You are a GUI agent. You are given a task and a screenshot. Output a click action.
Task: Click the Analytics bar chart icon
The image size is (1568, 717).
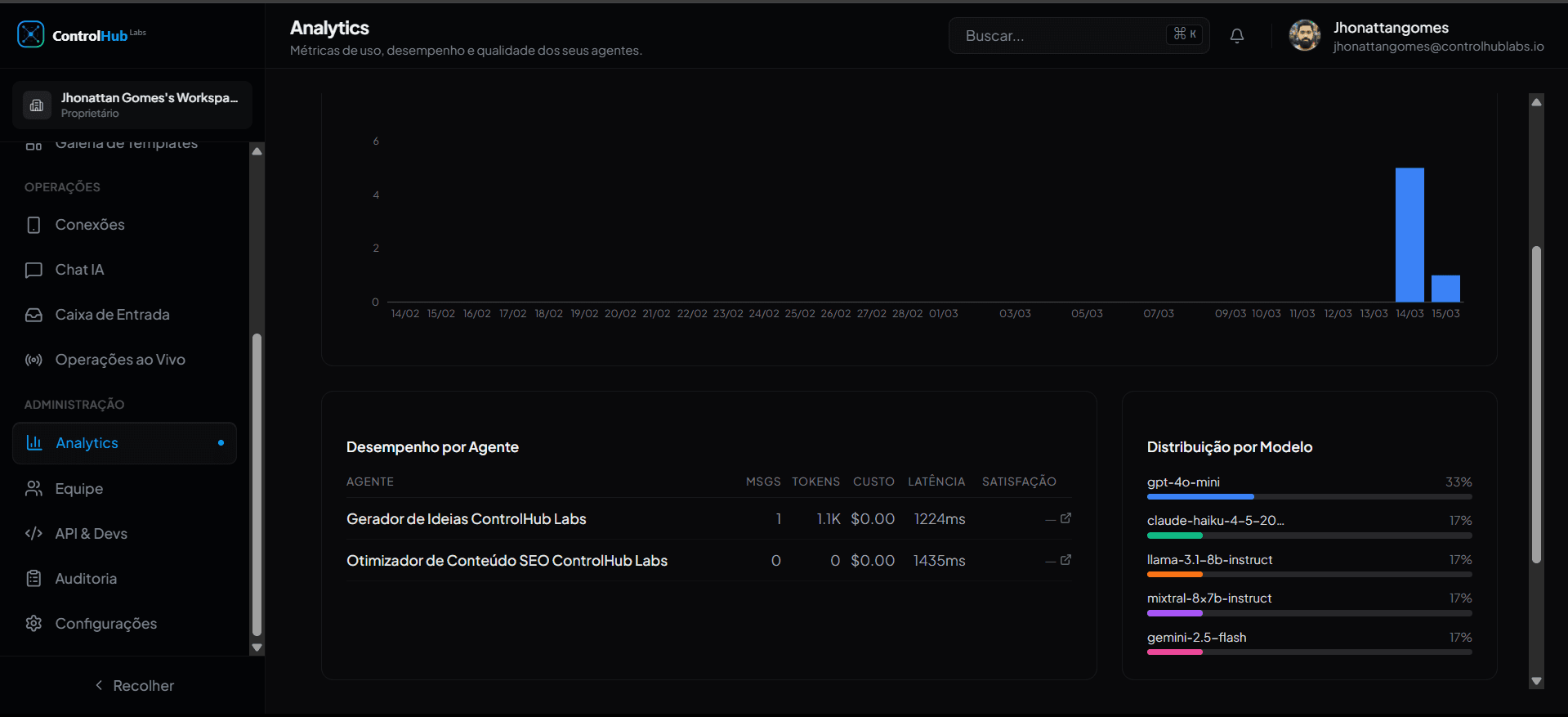pyautogui.click(x=34, y=442)
